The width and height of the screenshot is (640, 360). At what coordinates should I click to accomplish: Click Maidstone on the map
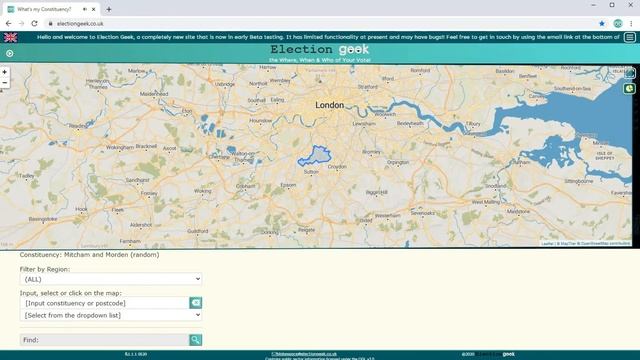click(518, 211)
